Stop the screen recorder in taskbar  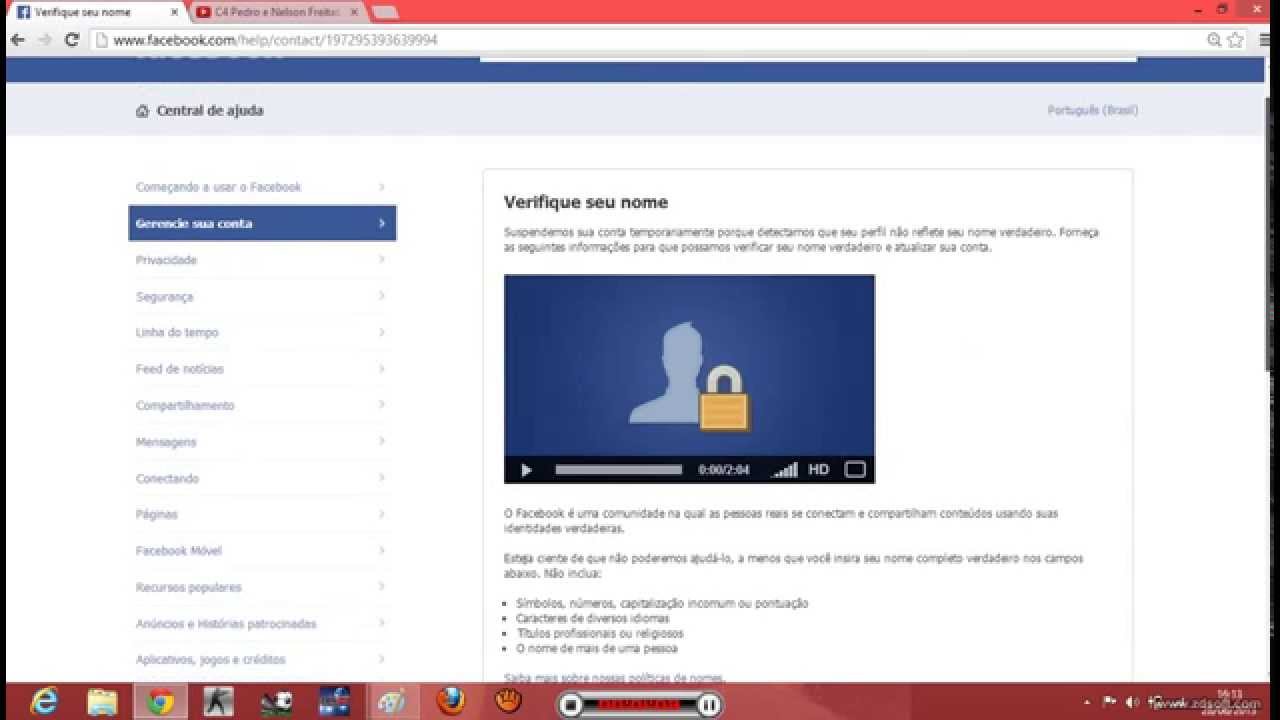(x=571, y=704)
